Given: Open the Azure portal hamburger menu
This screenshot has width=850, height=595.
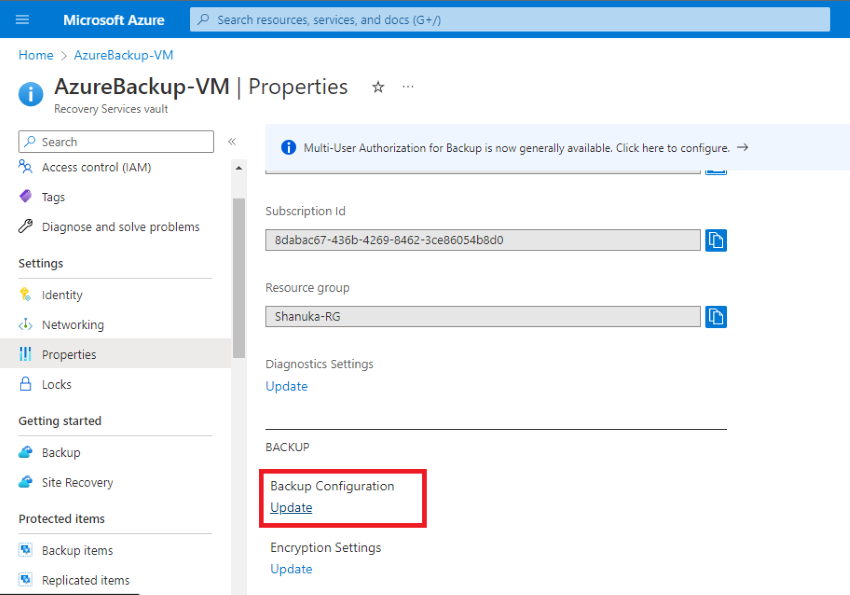Looking at the screenshot, I should [x=22, y=19].
